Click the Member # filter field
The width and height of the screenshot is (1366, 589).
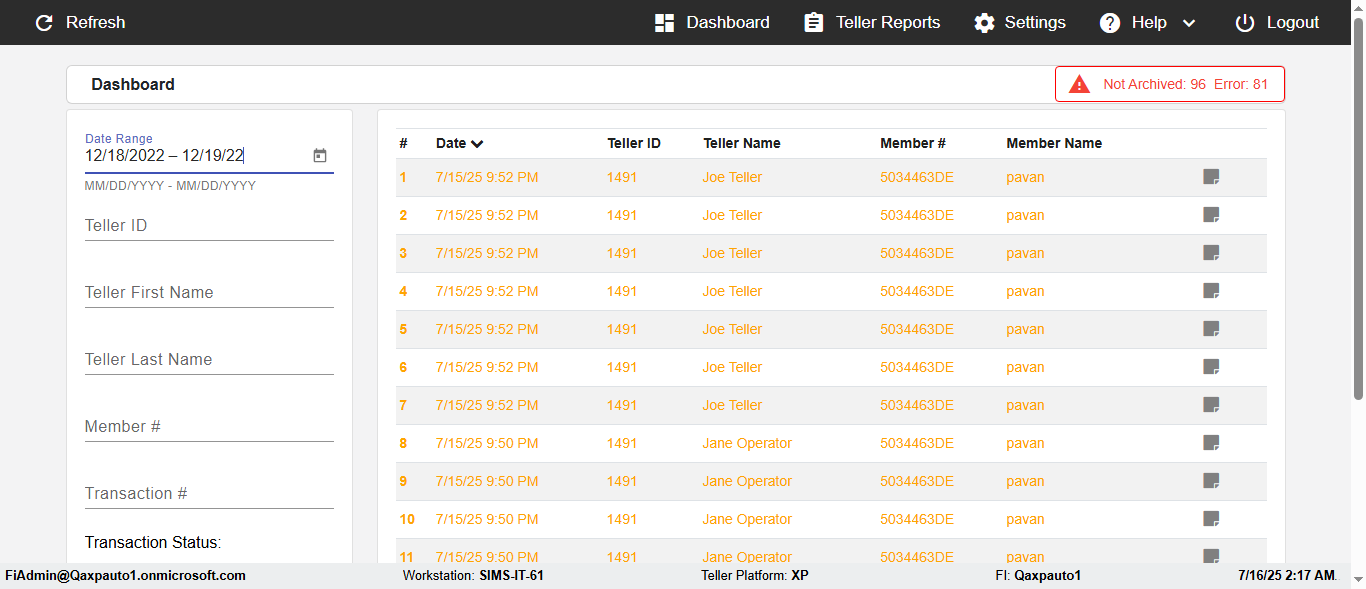[x=209, y=427]
